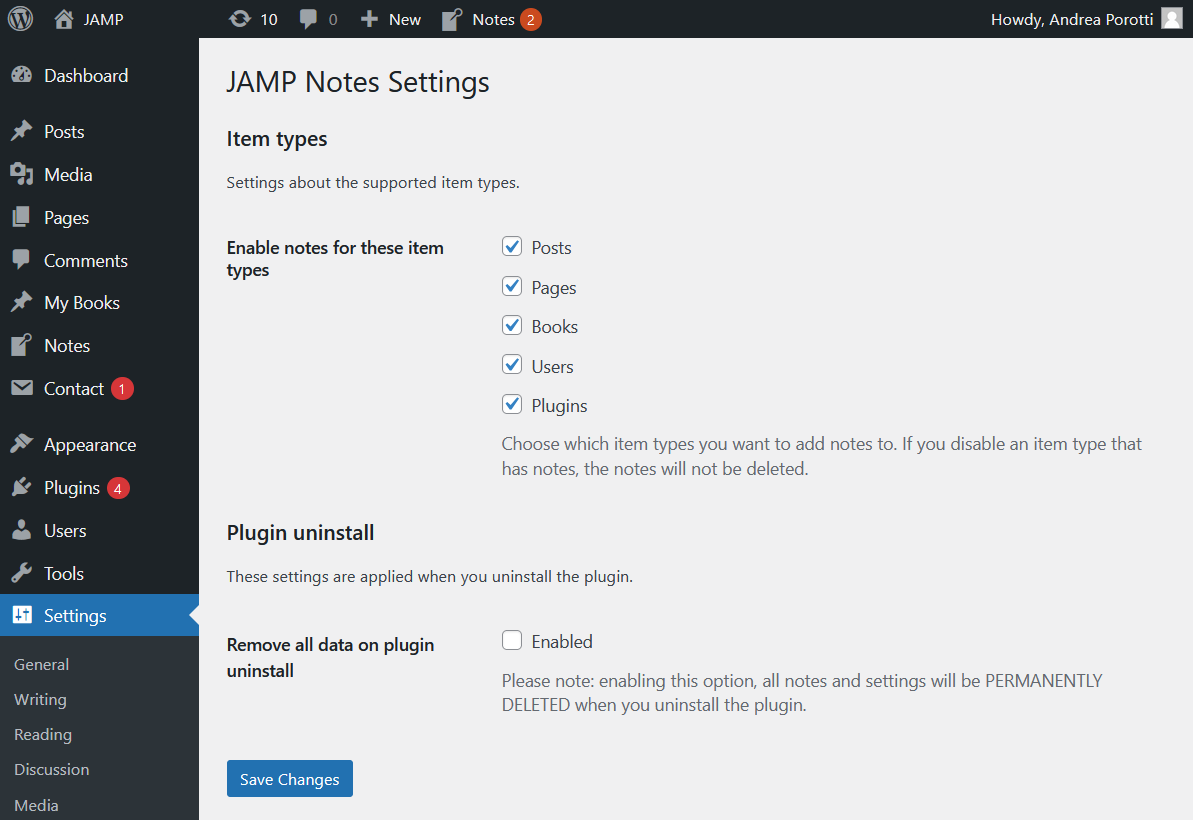This screenshot has height=820, width=1193.
Task: Click the Plugins plug icon
Action: click(22, 488)
